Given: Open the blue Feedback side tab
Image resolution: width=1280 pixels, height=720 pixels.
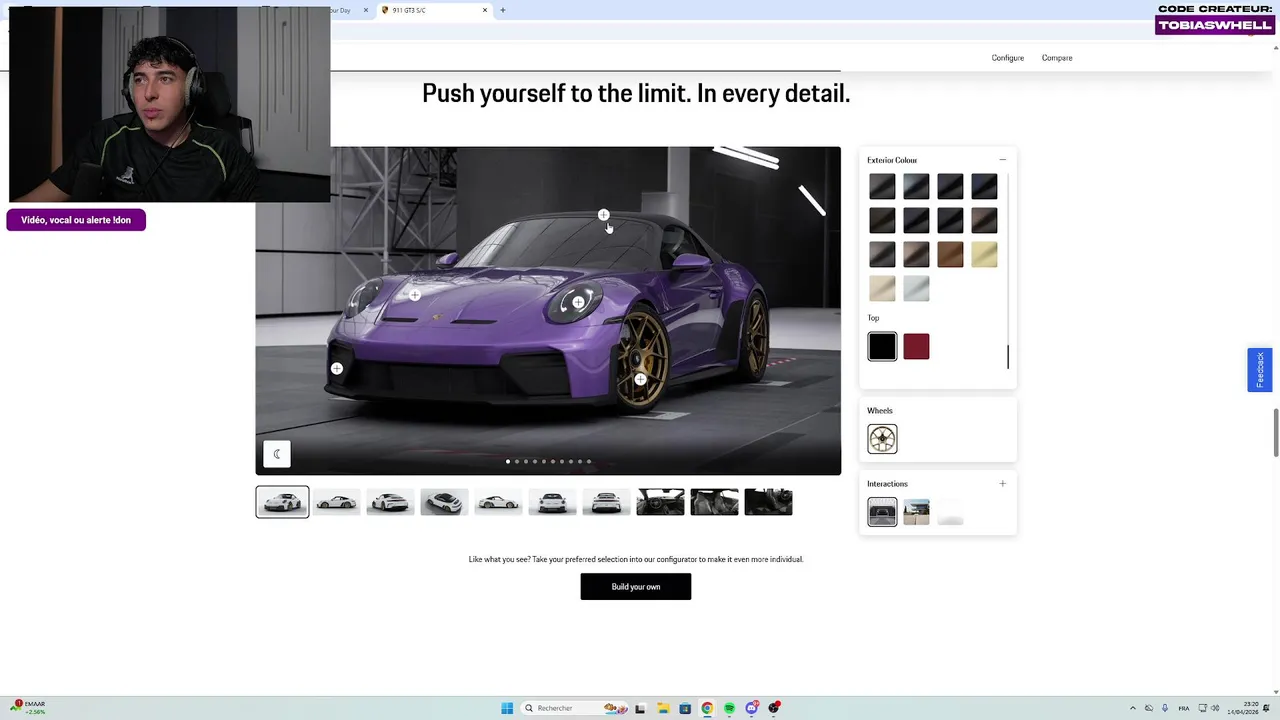Looking at the screenshot, I should pos(1260,370).
